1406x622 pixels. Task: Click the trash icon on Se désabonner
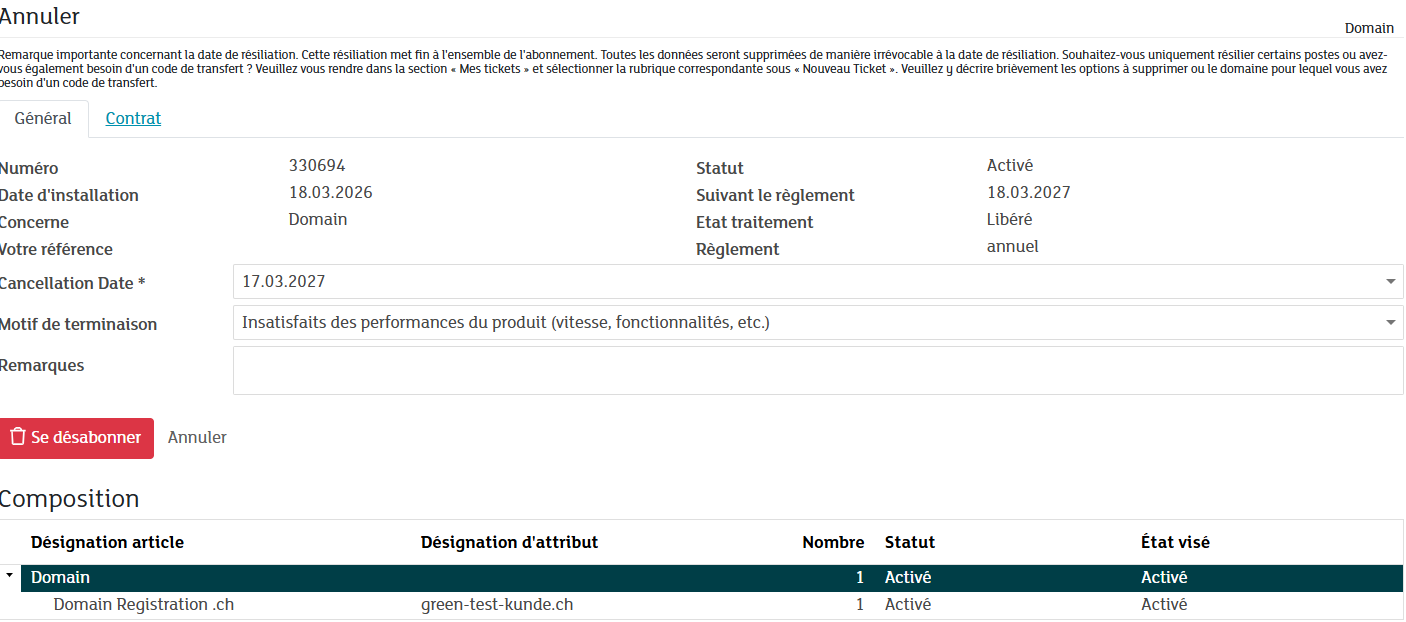(17, 437)
